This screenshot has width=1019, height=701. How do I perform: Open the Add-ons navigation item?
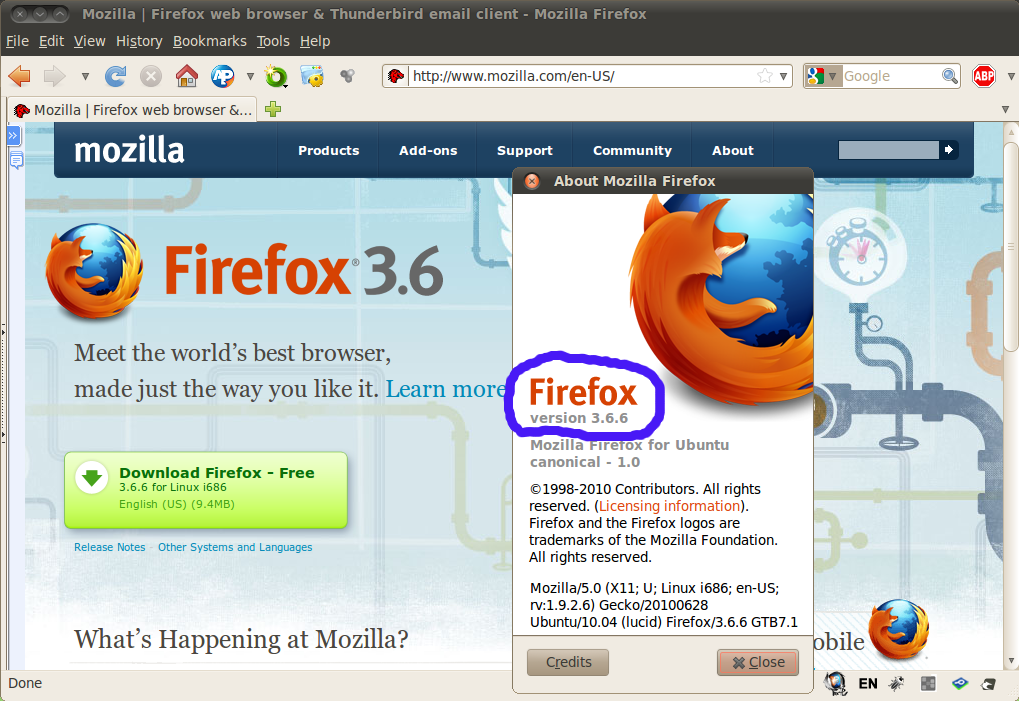pyautogui.click(x=428, y=150)
